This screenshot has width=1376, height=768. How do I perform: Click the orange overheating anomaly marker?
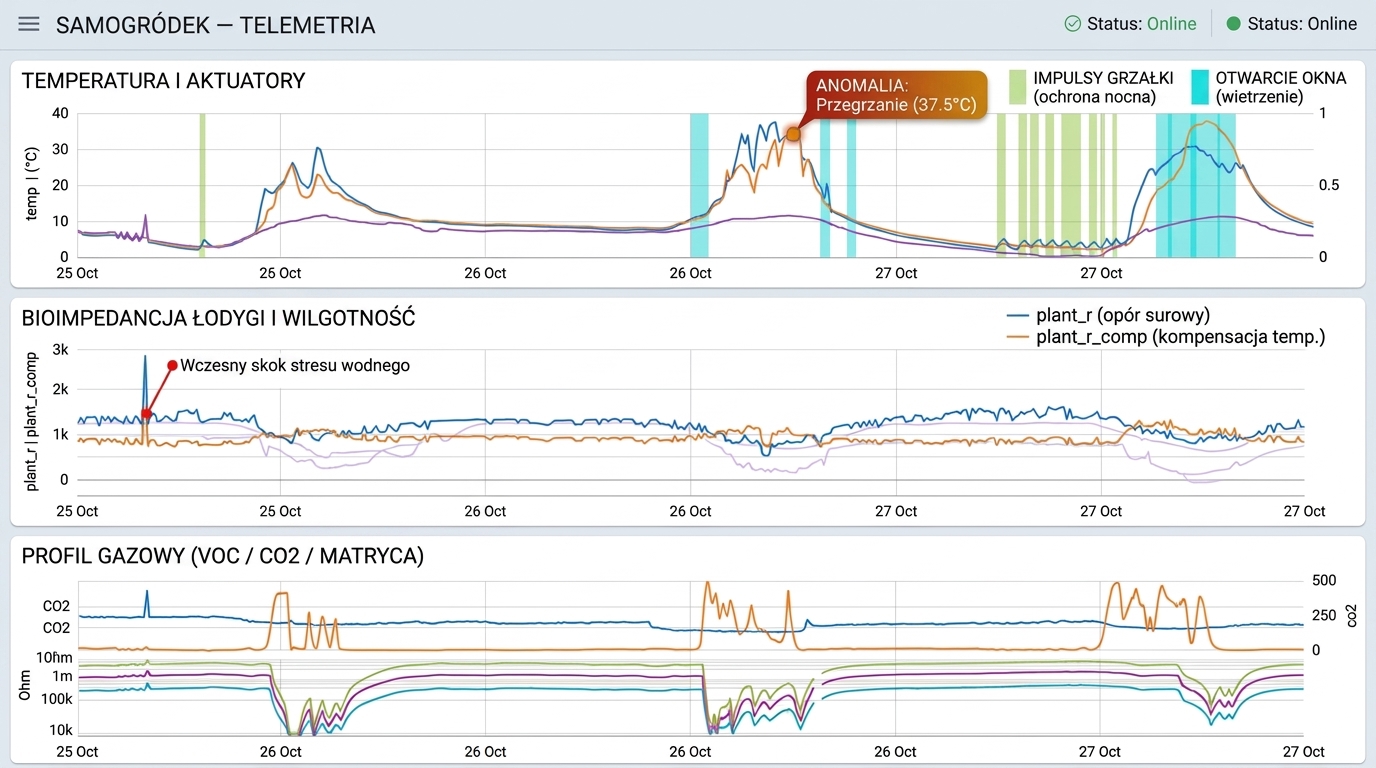(x=793, y=134)
